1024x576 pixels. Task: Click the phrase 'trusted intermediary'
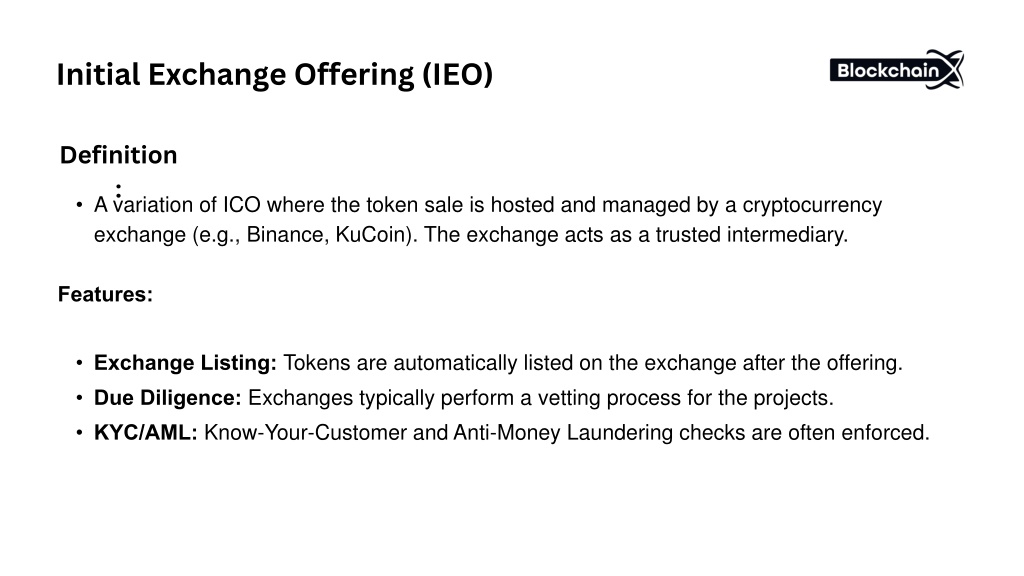point(750,234)
